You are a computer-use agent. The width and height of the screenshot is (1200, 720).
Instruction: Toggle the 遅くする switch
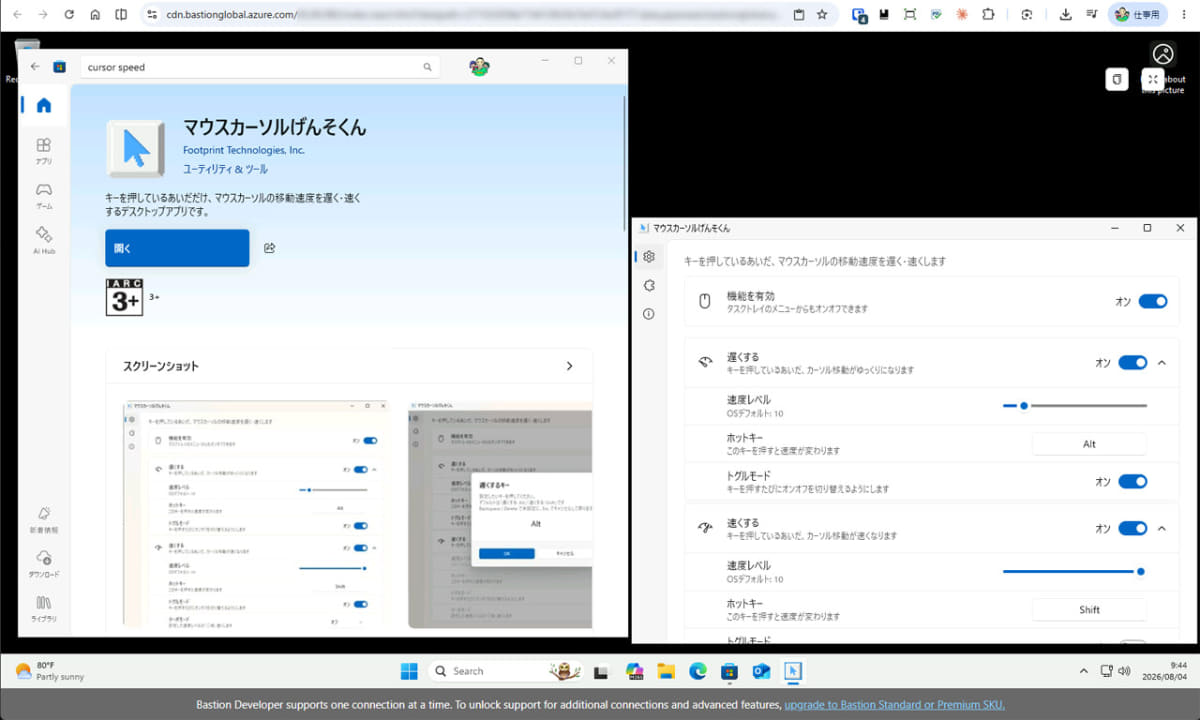pyautogui.click(x=1133, y=362)
